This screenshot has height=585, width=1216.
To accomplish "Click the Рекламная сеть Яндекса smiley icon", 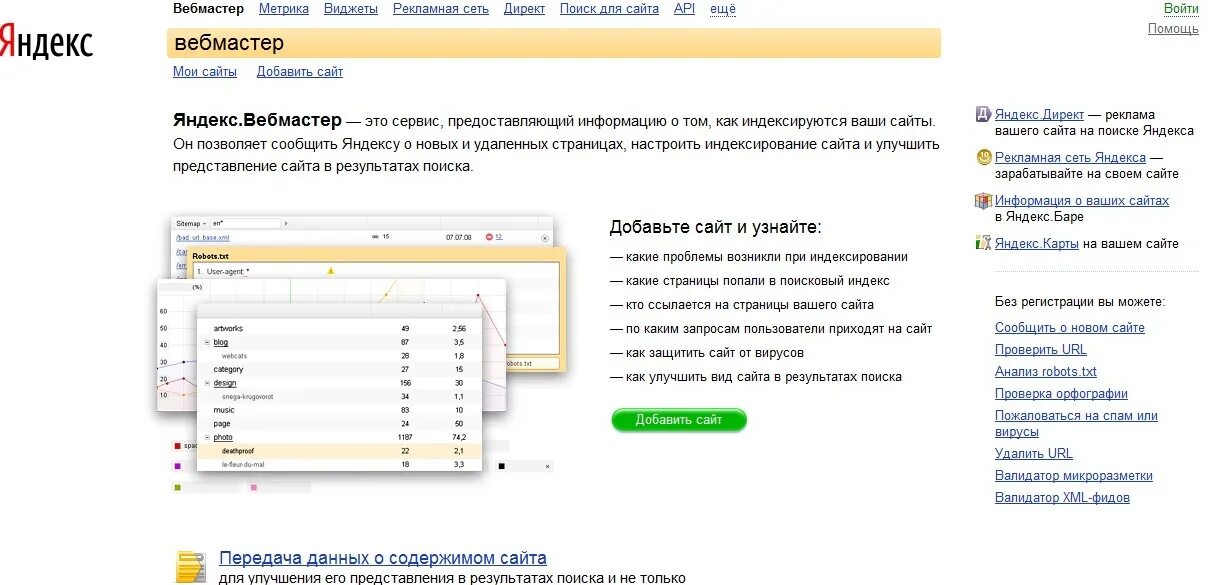I will point(984,157).
